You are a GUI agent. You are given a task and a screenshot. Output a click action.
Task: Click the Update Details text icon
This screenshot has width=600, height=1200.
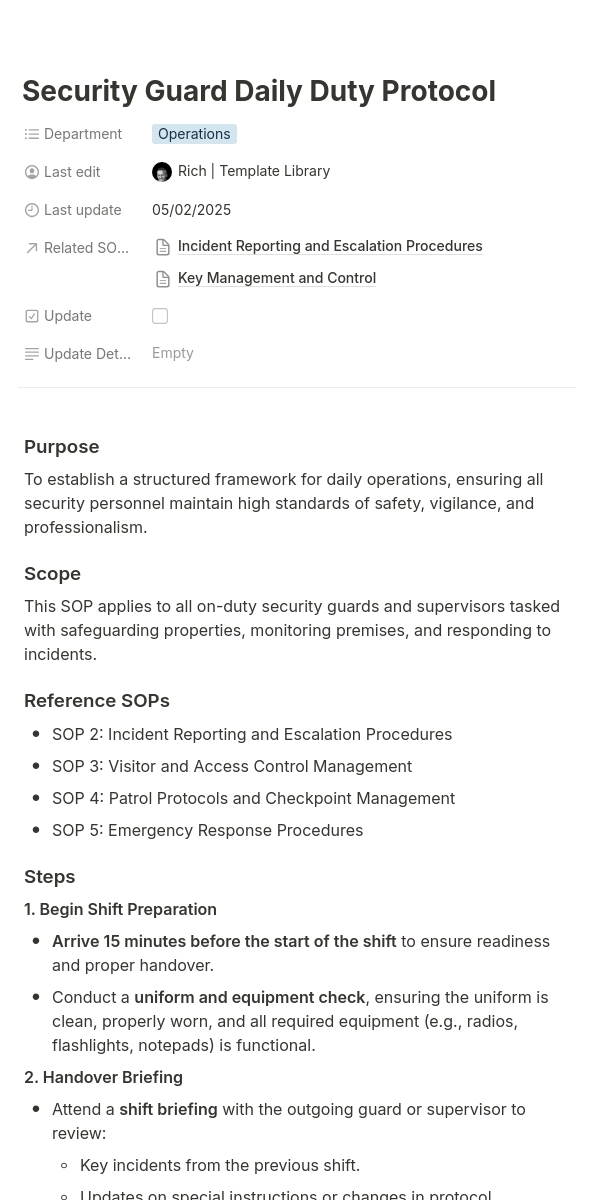tap(32, 354)
